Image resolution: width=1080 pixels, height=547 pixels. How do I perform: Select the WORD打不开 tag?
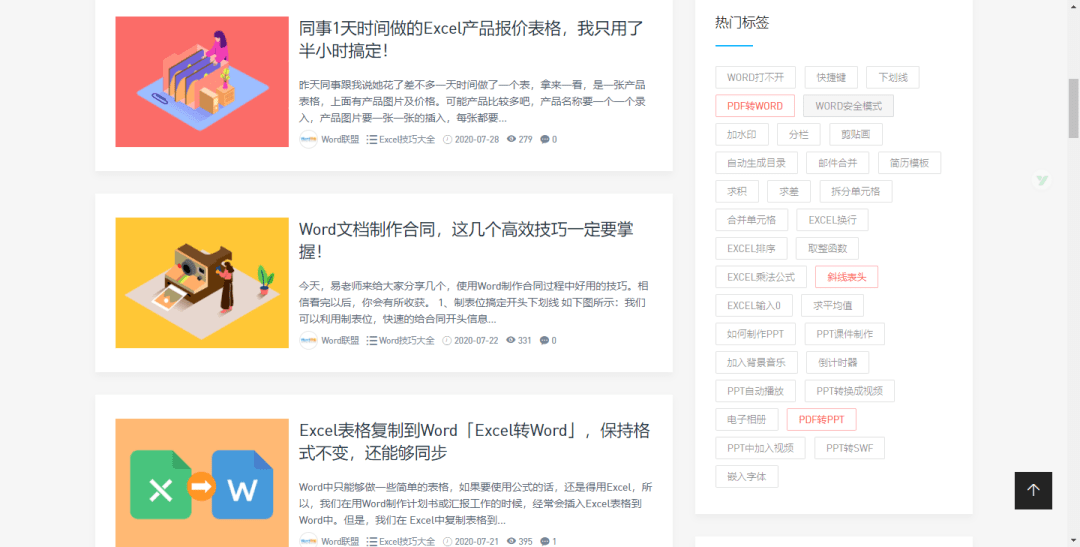pos(756,78)
